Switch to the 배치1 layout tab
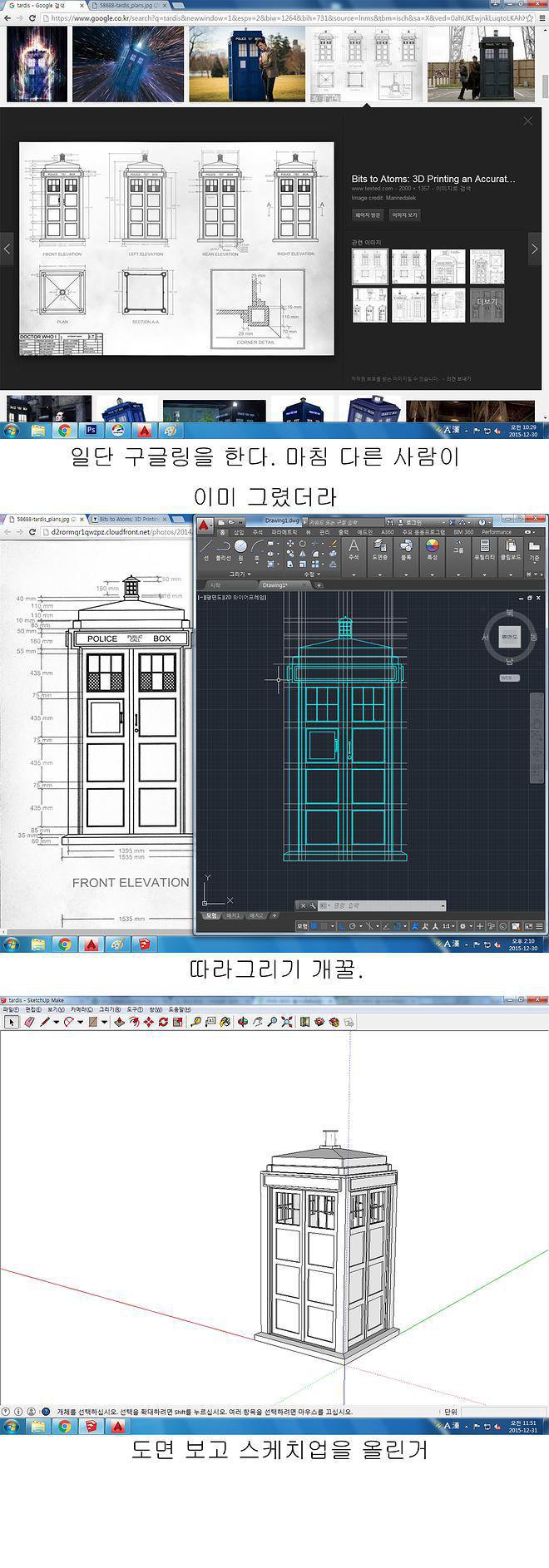The image size is (549, 1568). (232, 915)
